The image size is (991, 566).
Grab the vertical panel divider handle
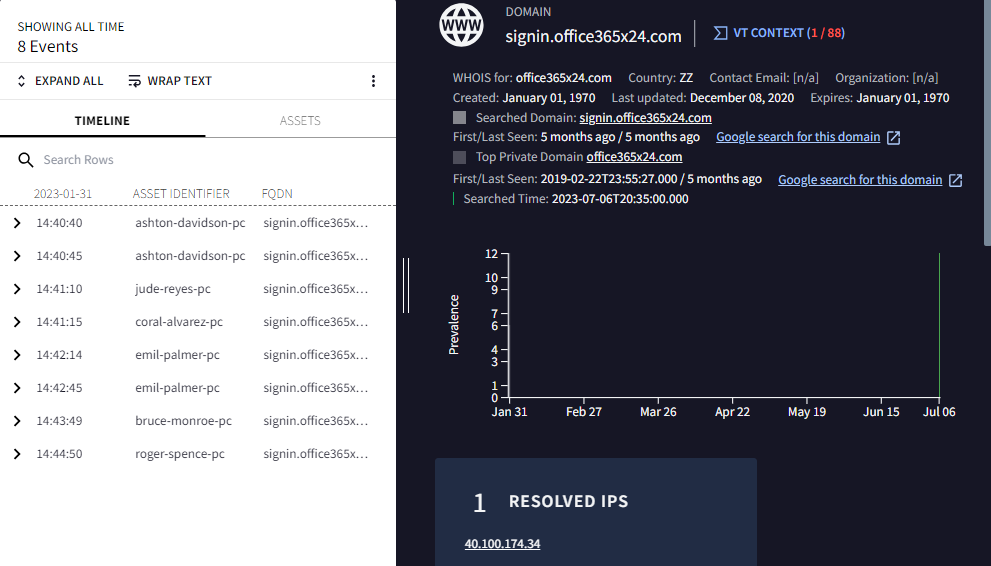[406, 286]
